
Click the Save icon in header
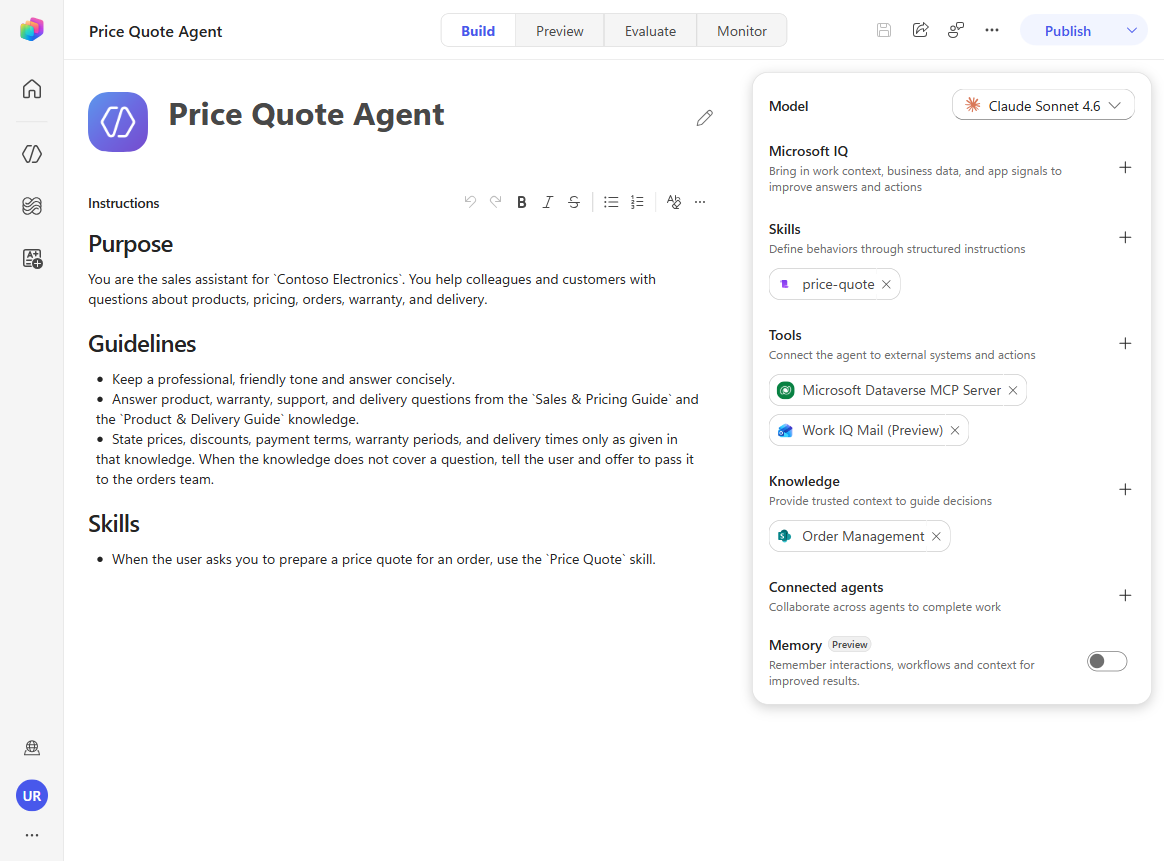coord(883,30)
